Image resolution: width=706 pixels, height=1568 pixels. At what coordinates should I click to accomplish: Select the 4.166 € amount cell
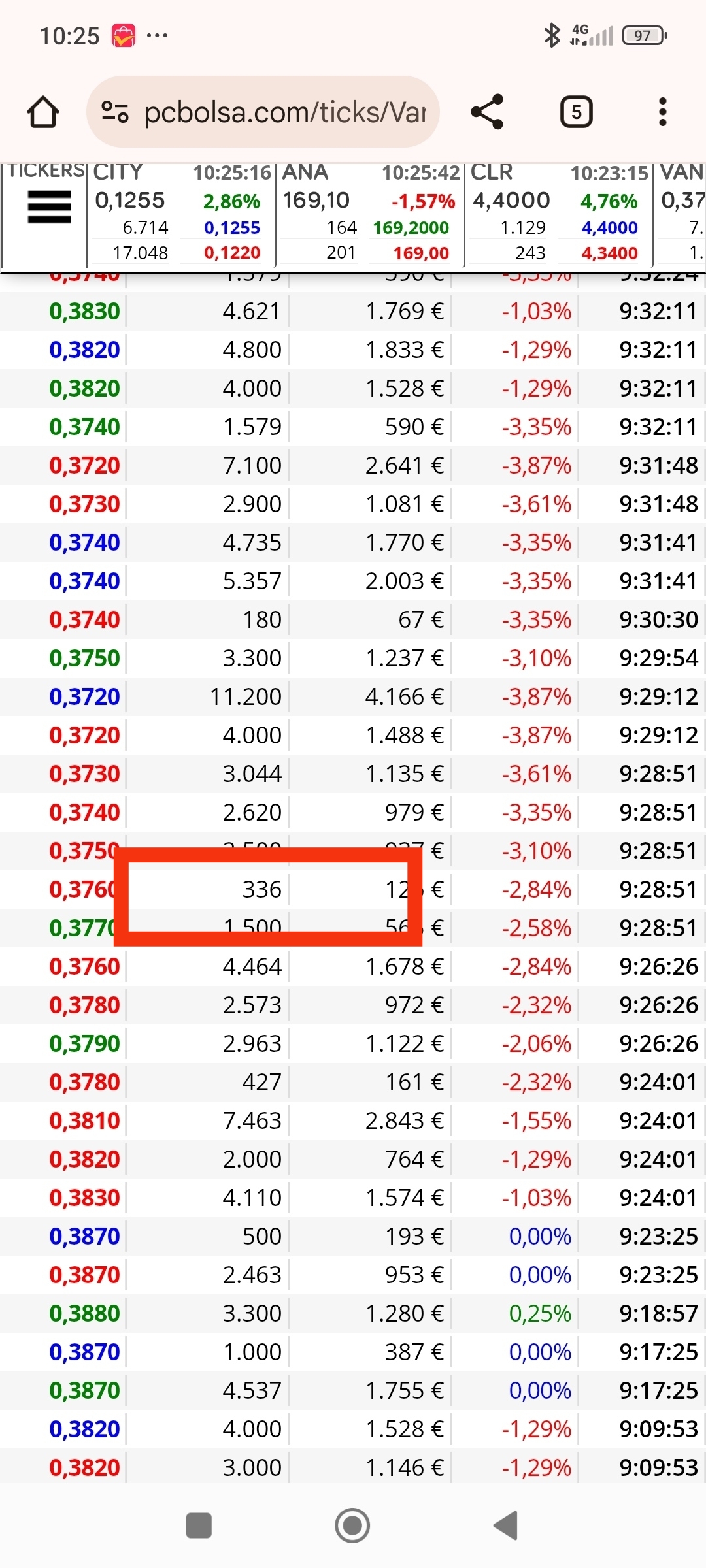(x=404, y=697)
